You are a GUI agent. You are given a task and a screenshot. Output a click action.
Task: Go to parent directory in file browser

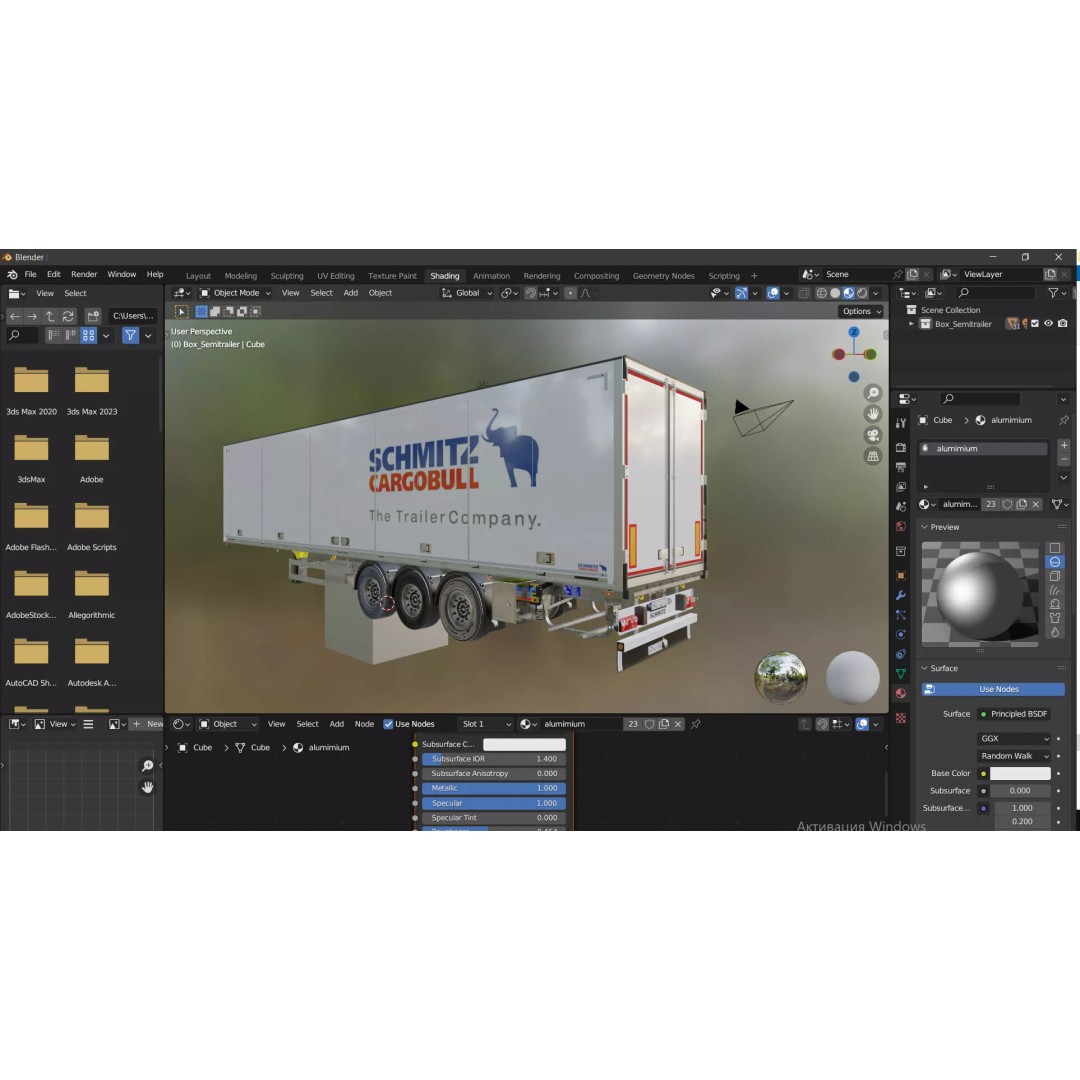pos(50,316)
